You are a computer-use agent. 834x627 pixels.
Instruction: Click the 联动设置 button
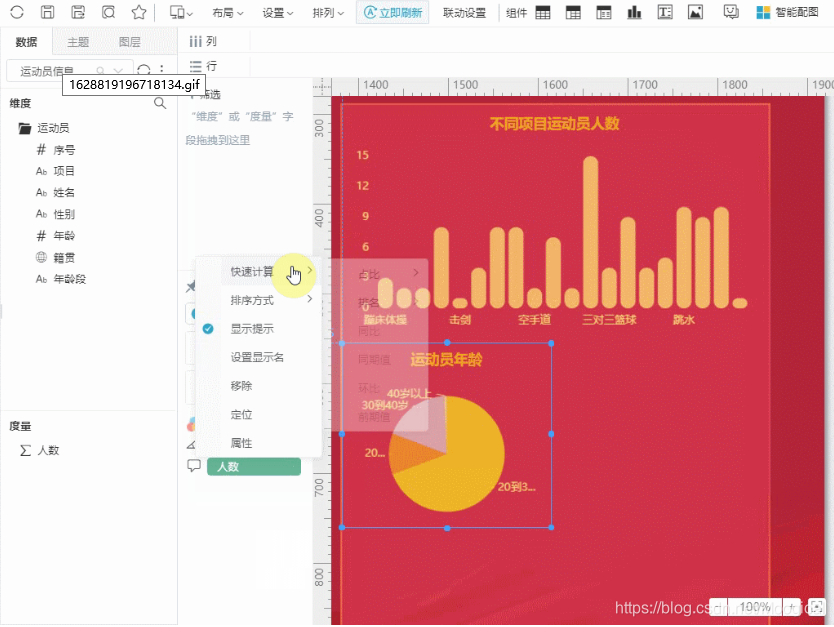point(464,13)
